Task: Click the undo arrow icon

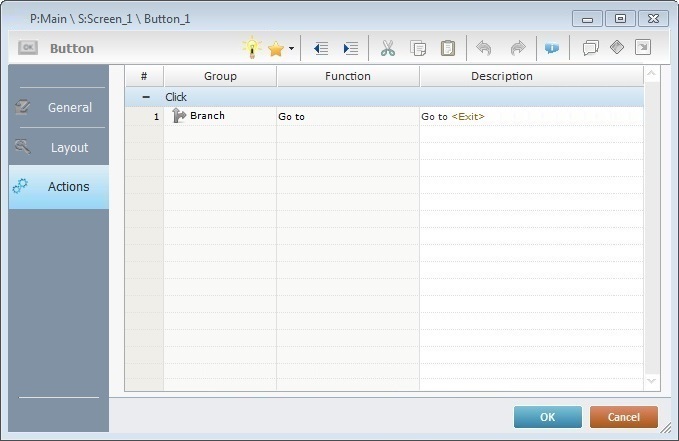Action: 485,48
